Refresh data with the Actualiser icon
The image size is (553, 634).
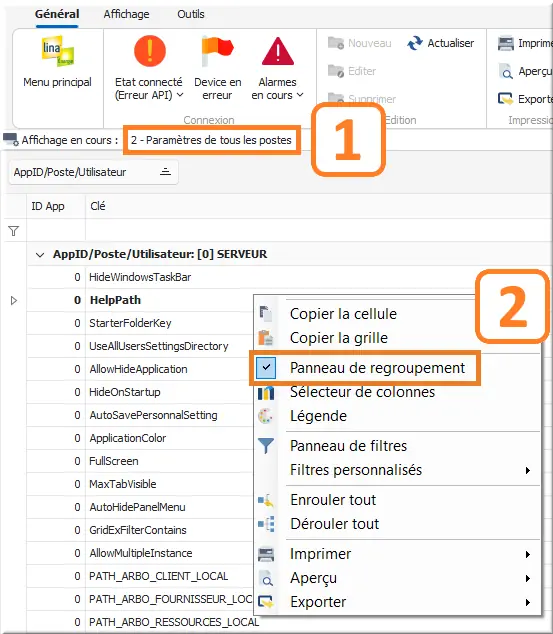click(x=415, y=43)
